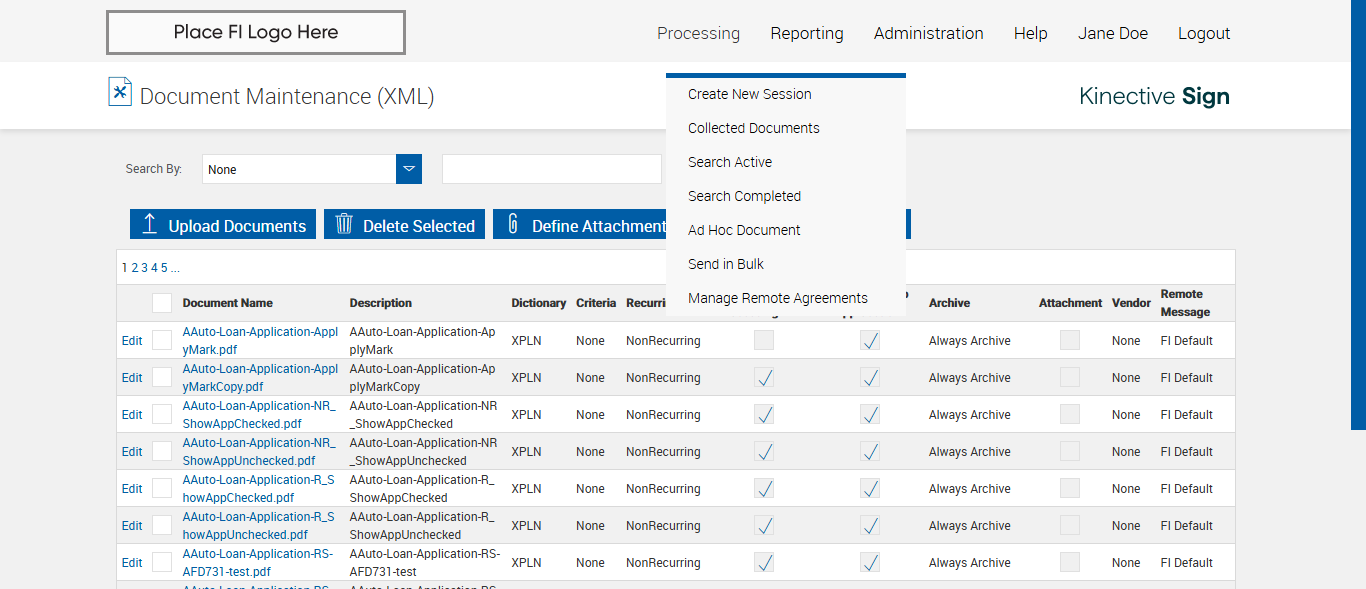Edit the AAuto-Loan-Application-ApplyMarkCopy.pdf row
The width and height of the screenshot is (1366, 589).
132,378
